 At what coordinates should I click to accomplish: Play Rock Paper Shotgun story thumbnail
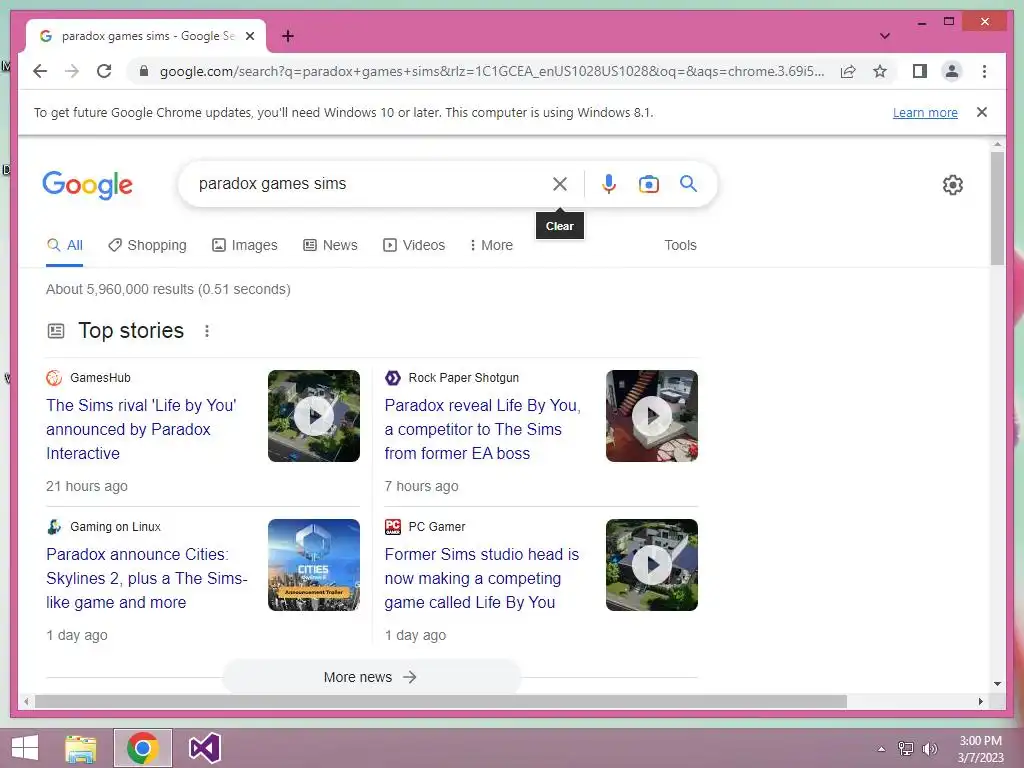click(652, 416)
